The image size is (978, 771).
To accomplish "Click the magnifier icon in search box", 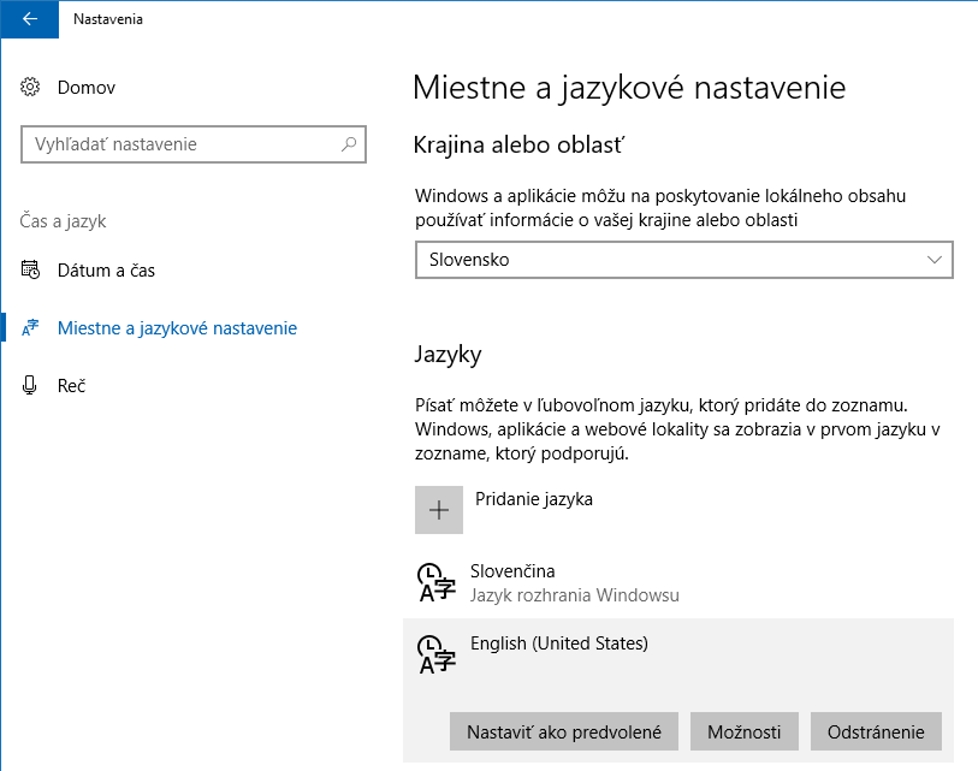I will point(348,144).
